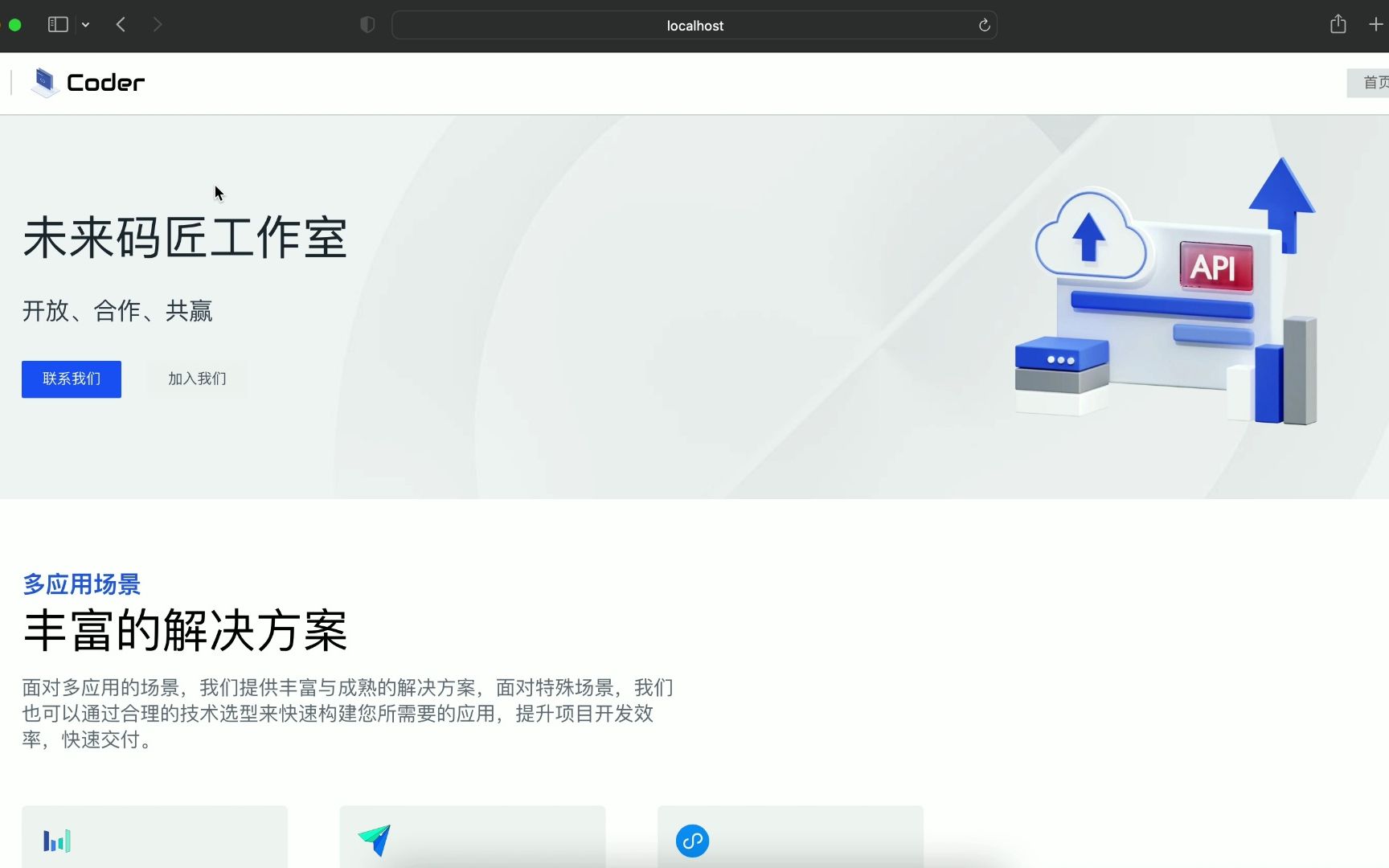Click the API cloud illustration
Image resolution: width=1389 pixels, height=868 pixels.
(x=1166, y=289)
